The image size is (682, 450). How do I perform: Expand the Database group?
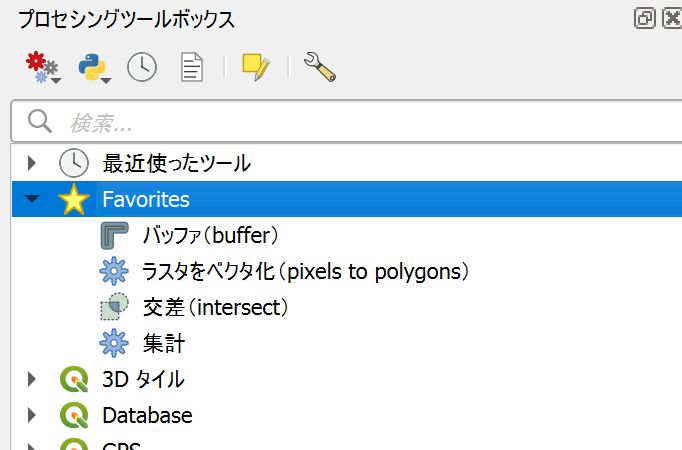[31, 415]
